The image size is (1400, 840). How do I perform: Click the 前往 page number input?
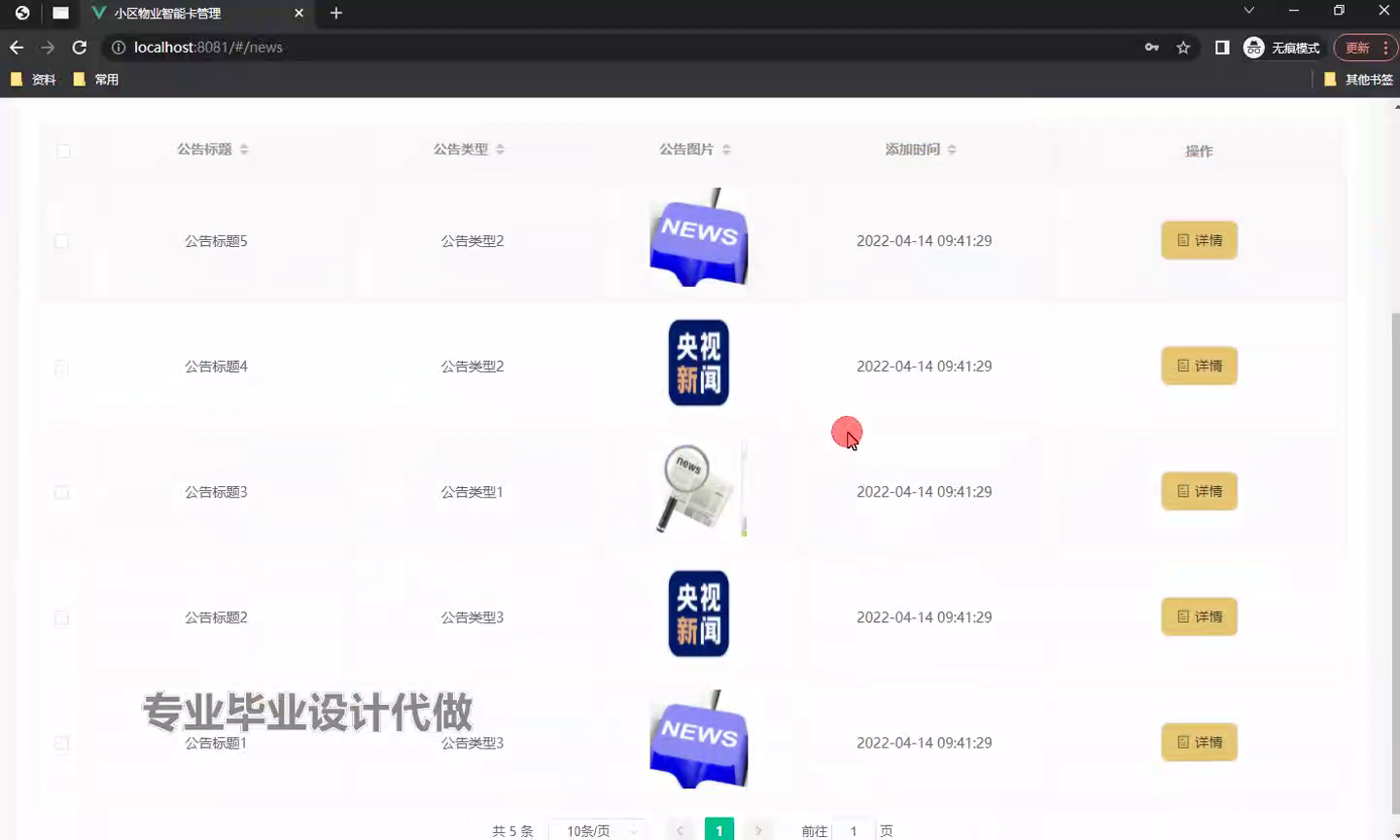click(x=854, y=830)
